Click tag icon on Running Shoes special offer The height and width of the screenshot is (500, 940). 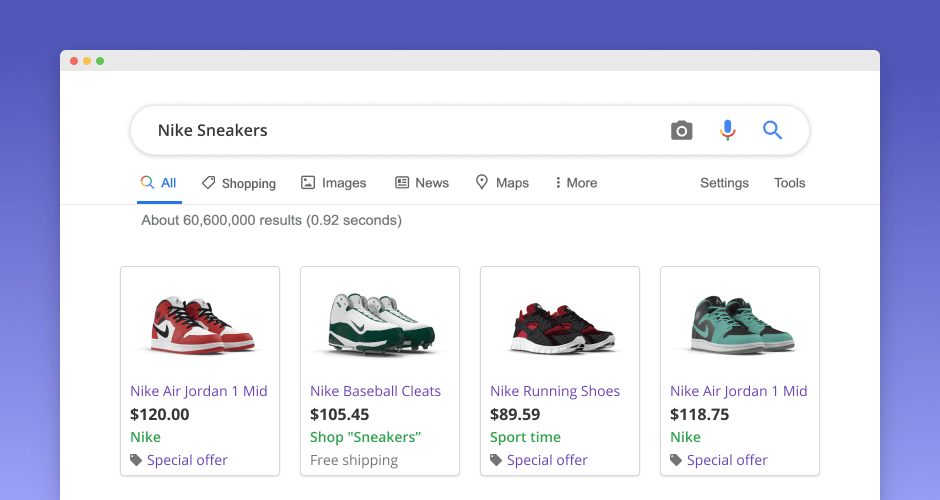tap(496, 460)
